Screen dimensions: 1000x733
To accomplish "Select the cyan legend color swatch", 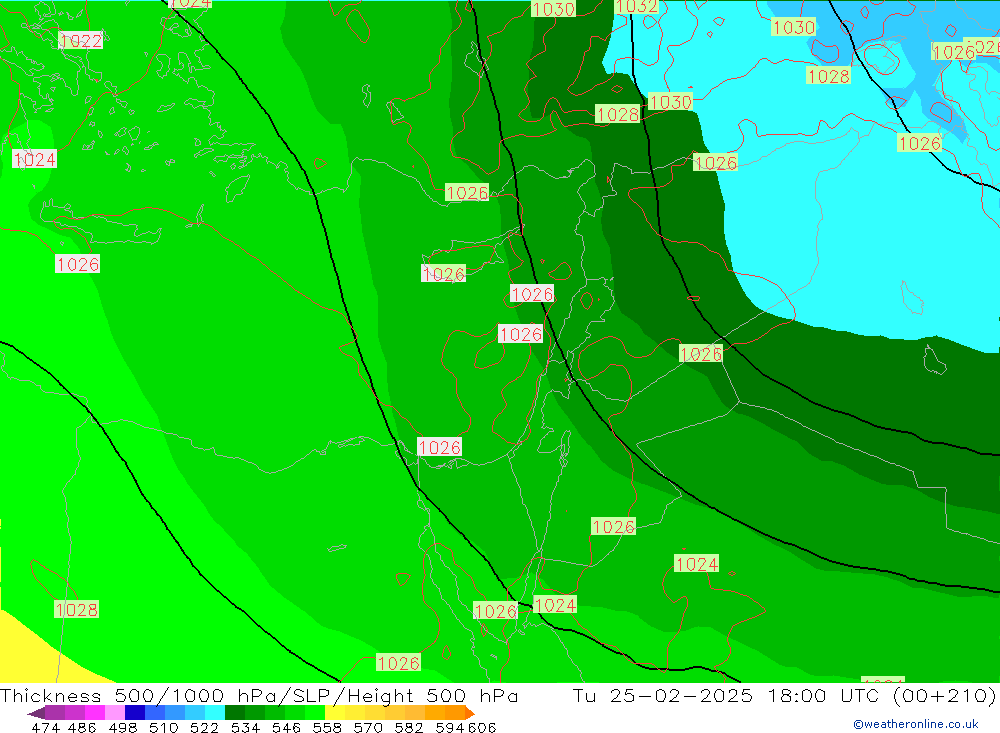I will [215, 713].
